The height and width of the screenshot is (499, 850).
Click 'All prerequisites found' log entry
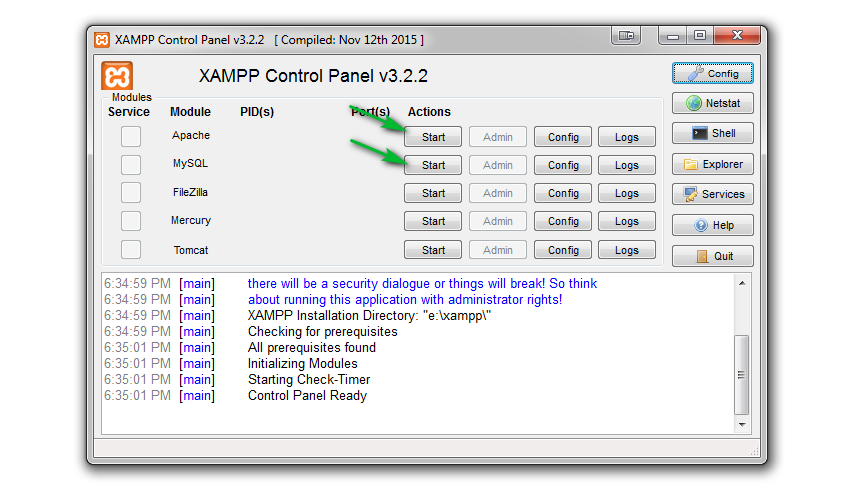pos(312,347)
